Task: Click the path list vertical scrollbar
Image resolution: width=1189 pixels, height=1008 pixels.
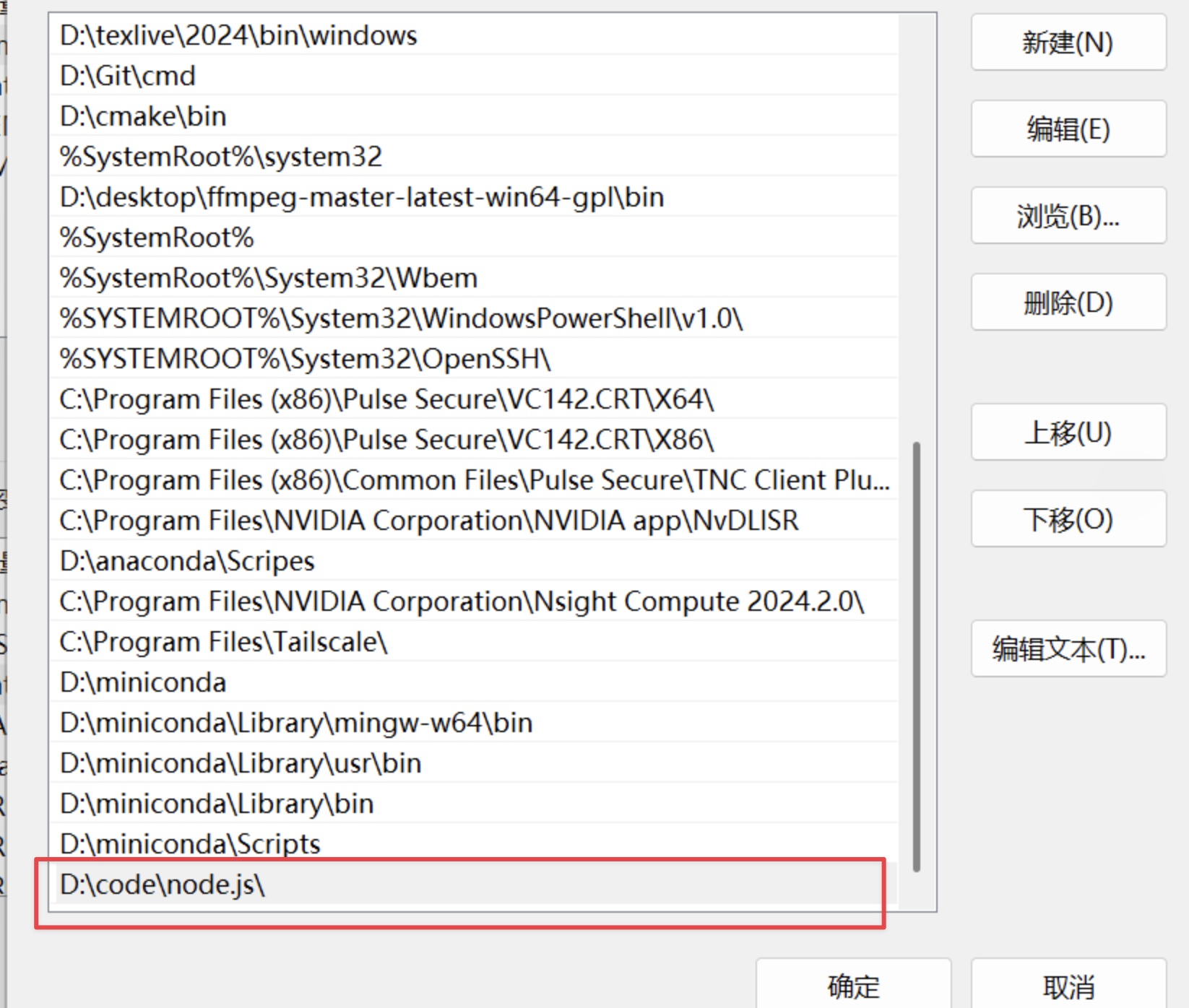Action: 917,656
